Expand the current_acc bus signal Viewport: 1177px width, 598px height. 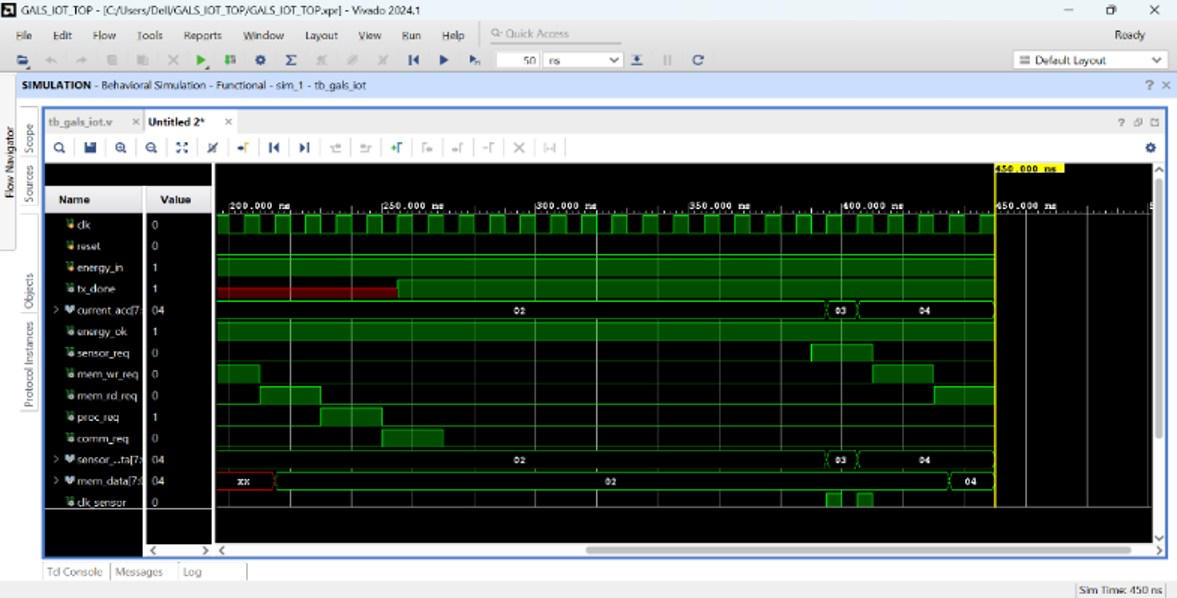click(x=56, y=309)
